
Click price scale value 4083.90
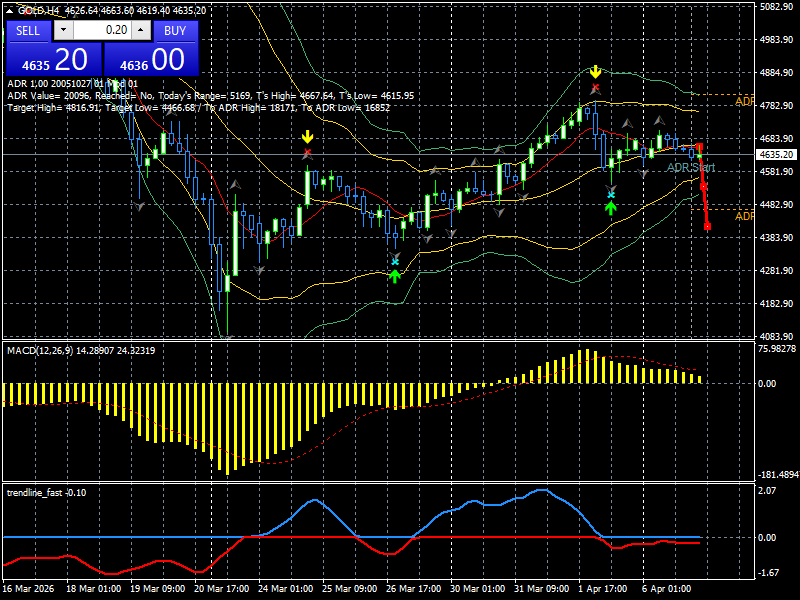pos(776,337)
